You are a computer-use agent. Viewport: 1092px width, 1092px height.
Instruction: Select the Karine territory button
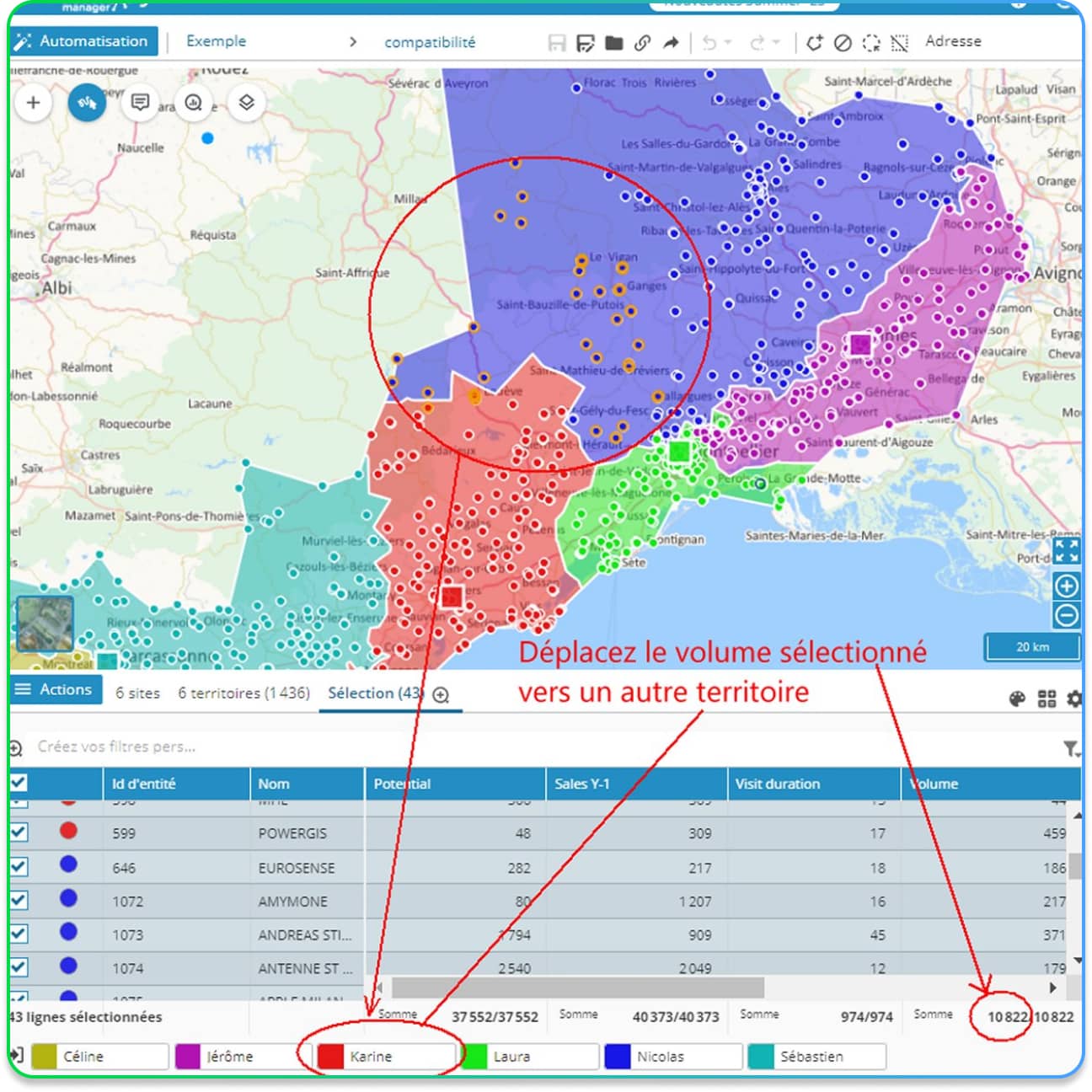tap(387, 1057)
